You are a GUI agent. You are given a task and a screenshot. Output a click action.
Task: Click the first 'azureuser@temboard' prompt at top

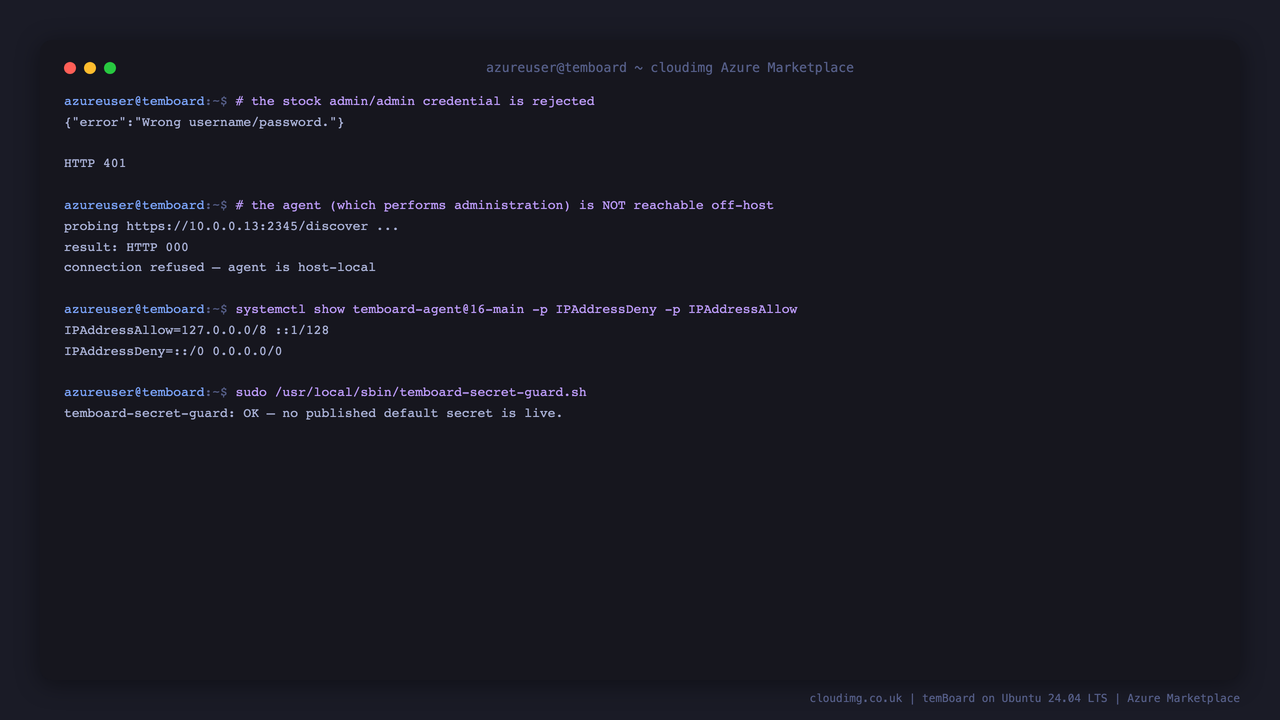click(x=134, y=101)
